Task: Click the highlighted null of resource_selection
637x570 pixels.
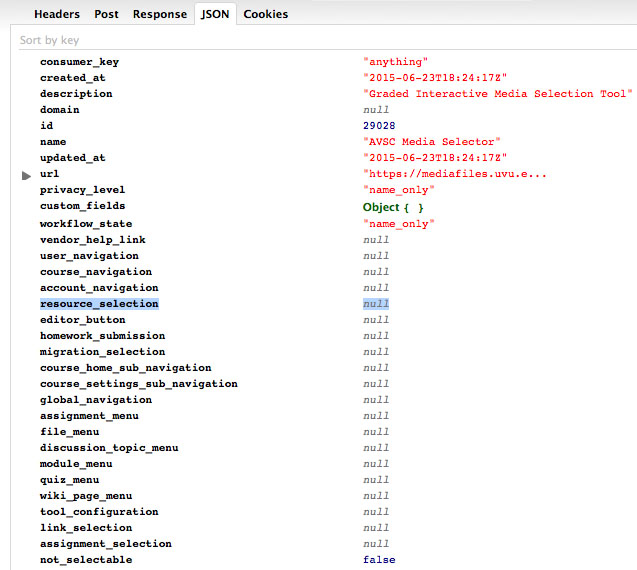Action: tap(376, 304)
